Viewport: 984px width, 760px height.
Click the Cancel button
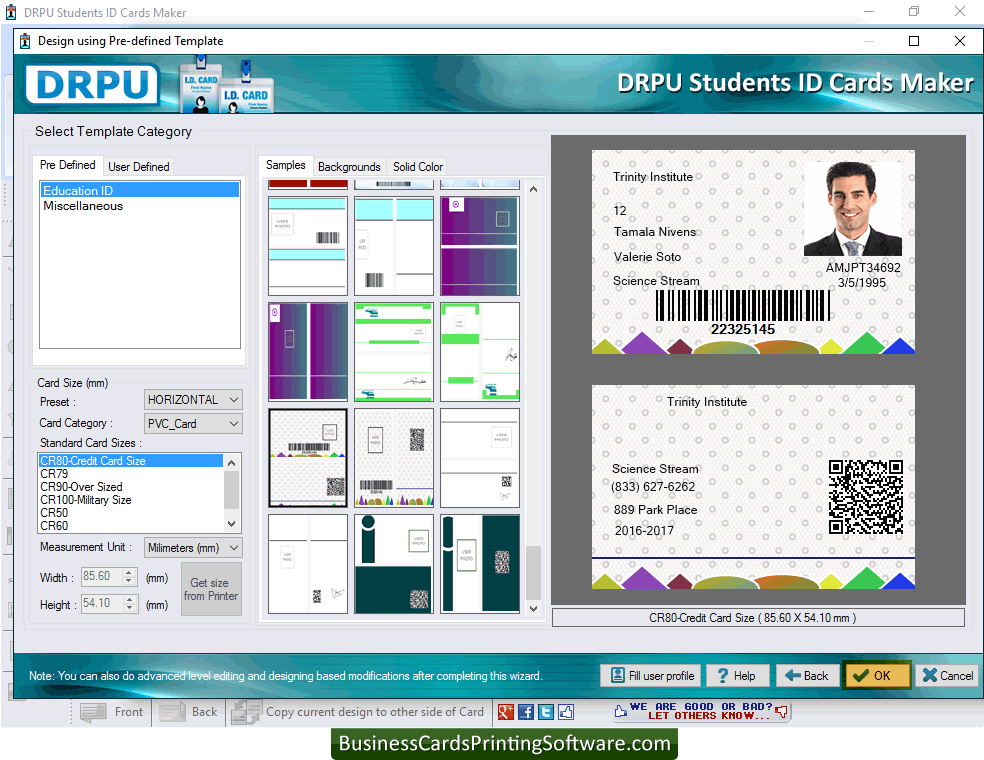[x=948, y=675]
